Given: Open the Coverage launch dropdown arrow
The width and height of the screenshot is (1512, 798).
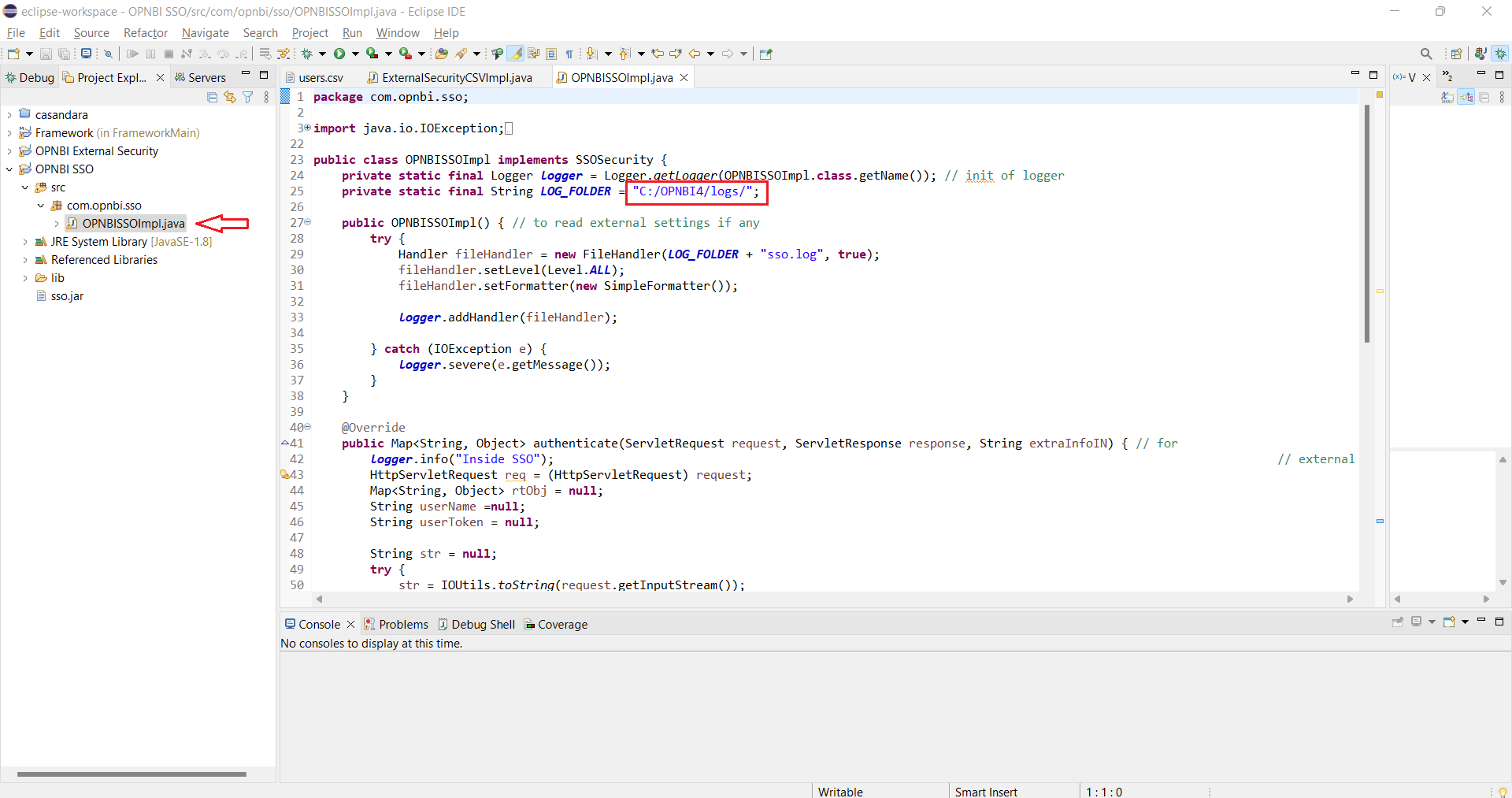Looking at the screenshot, I should [388, 54].
